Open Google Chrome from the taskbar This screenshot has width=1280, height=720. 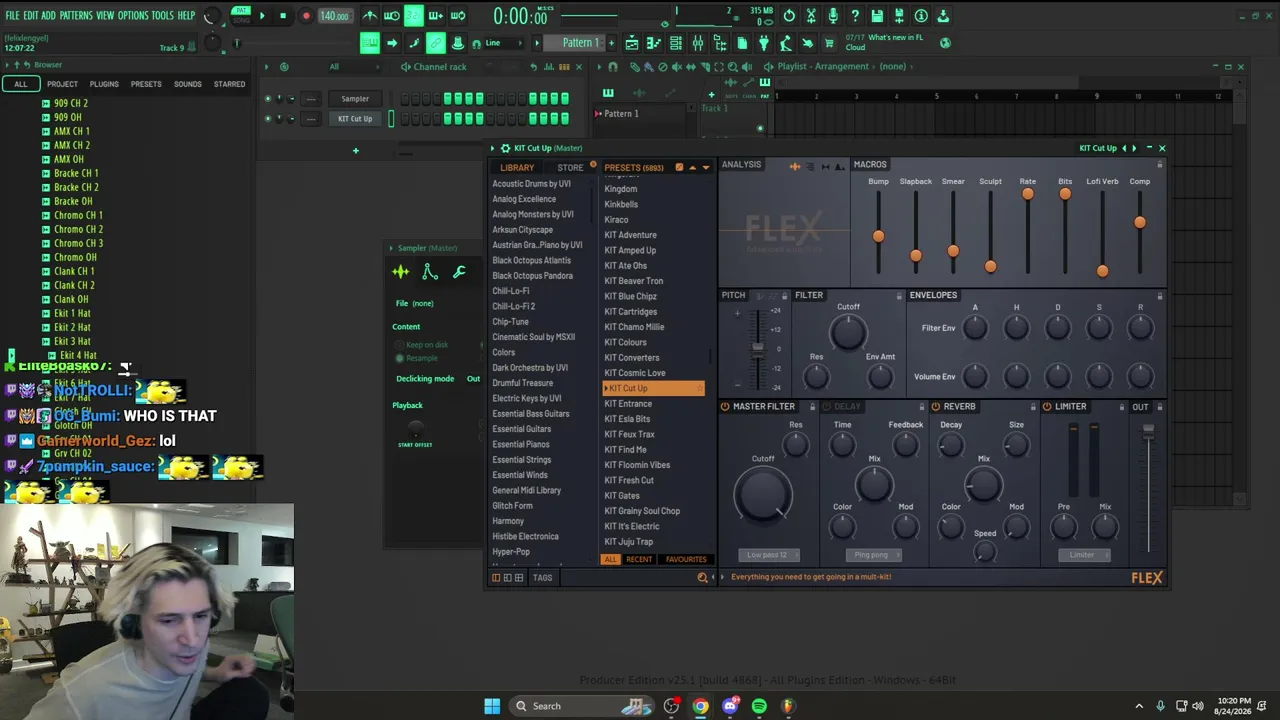(701, 706)
